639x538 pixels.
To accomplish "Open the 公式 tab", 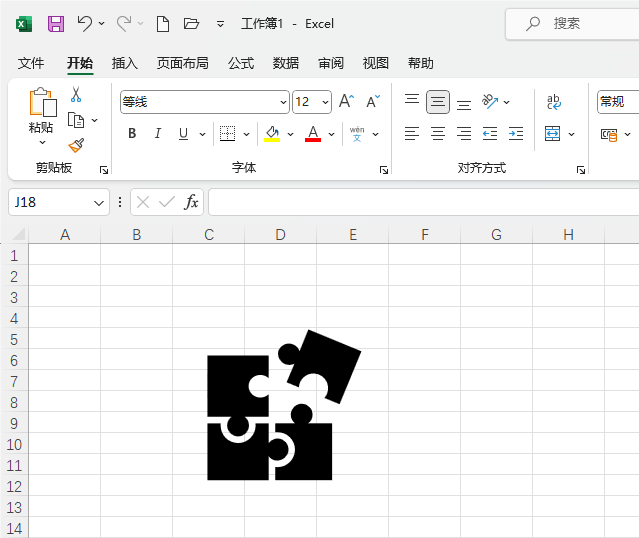I will coord(241,63).
